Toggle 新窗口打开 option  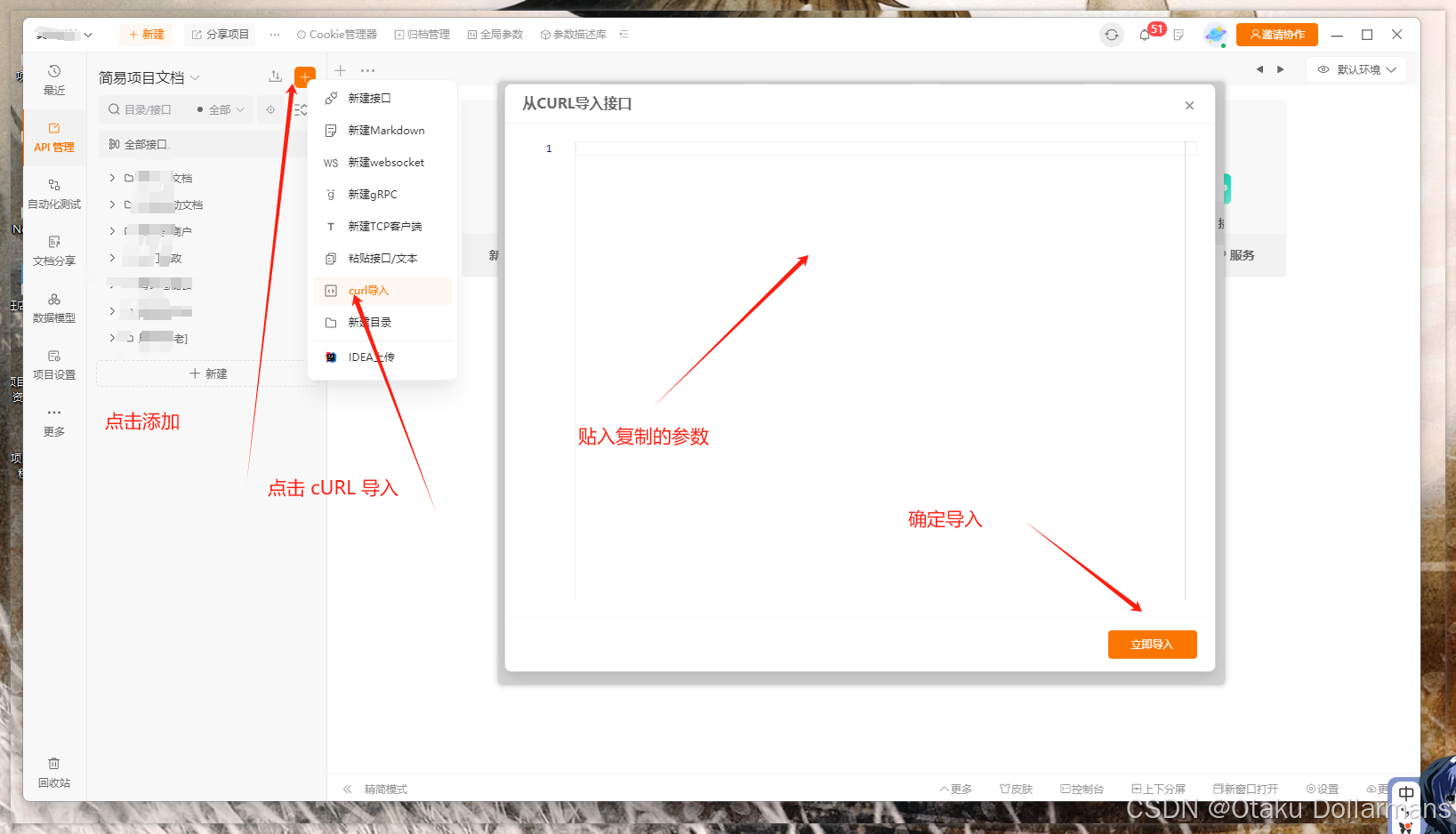pyautogui.click(x=1246, y=789)
